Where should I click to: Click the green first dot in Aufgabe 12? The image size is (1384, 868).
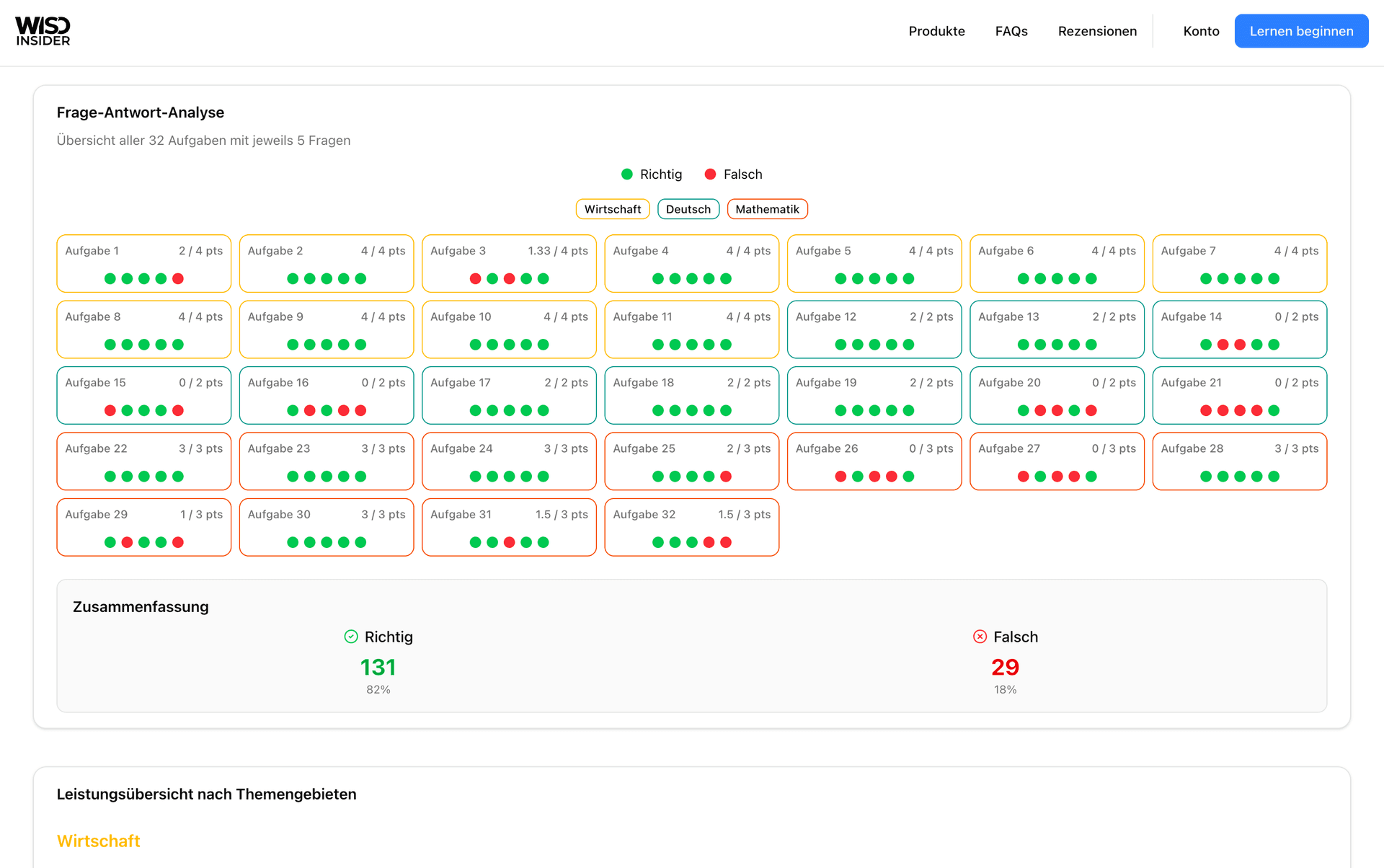[x=840, y=345]
